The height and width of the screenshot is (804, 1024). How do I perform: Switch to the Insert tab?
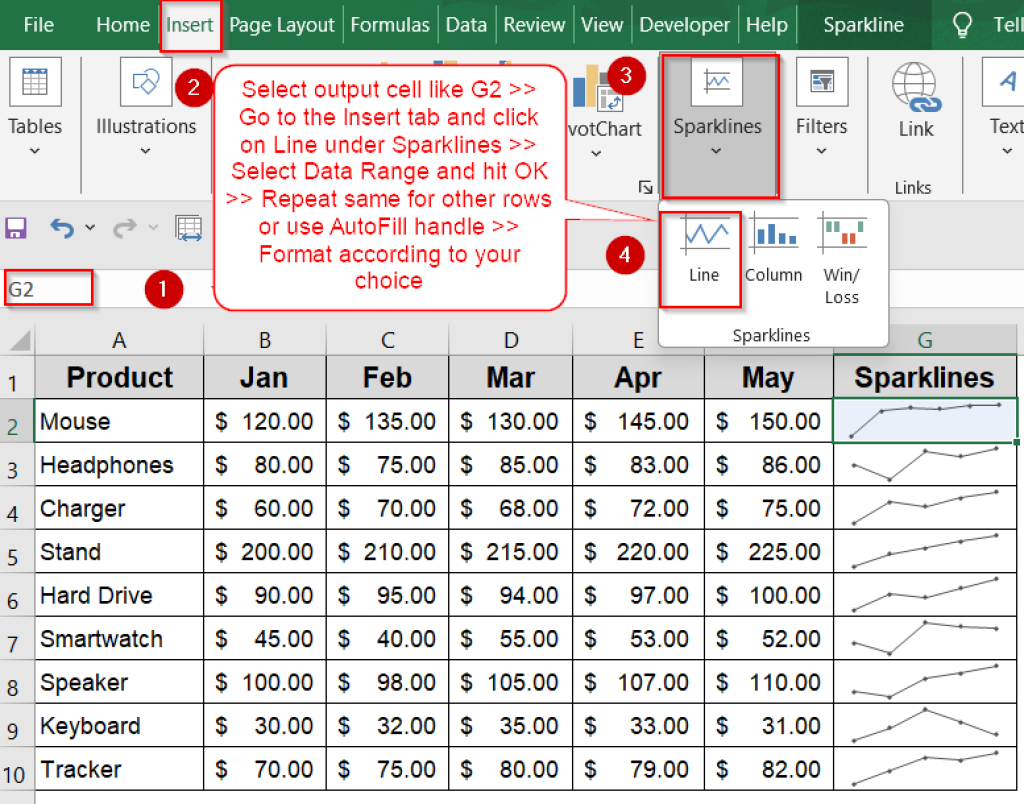point(190,25)
